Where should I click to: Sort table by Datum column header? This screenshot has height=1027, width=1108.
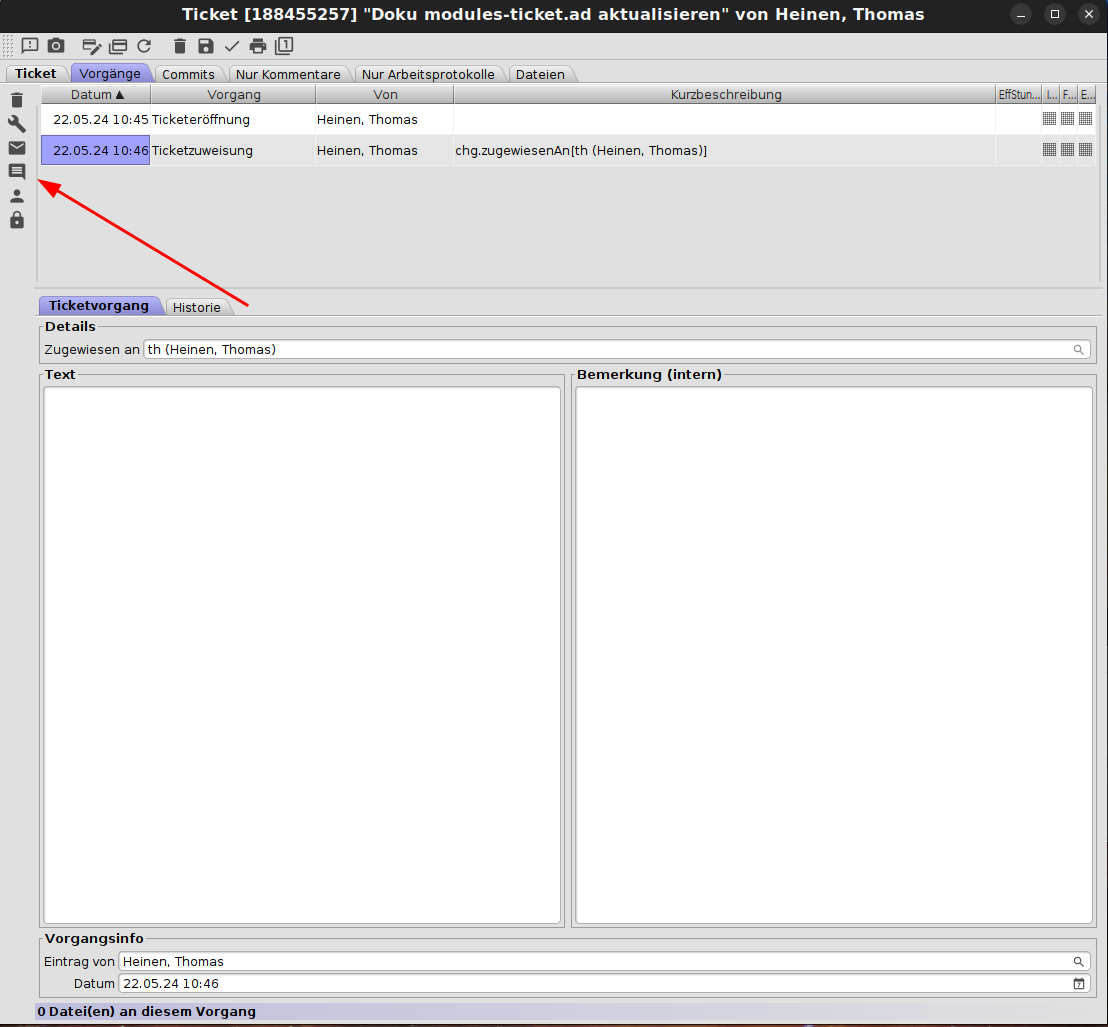pos(96,95)
